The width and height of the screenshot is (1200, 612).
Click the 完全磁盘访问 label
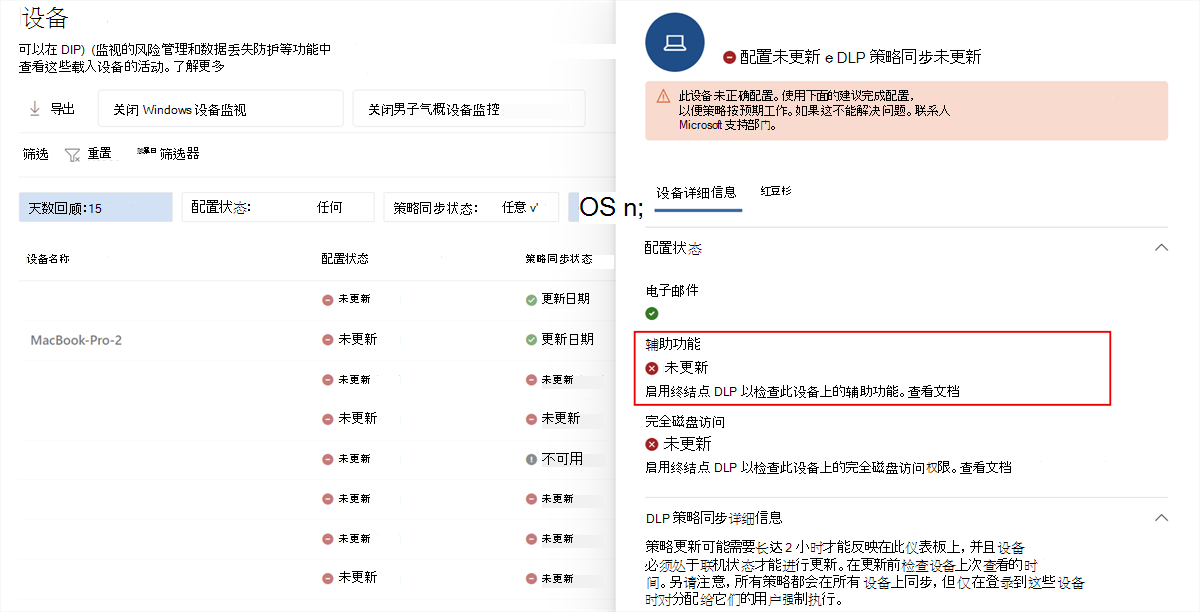[685, 422]
